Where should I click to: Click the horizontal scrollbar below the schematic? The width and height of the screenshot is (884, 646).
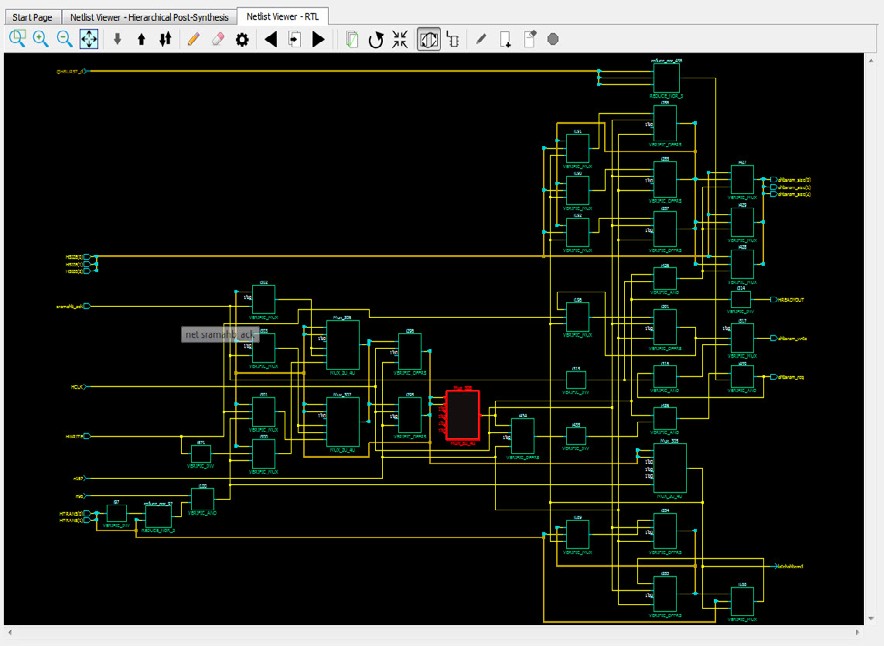[x=435, y=632]
